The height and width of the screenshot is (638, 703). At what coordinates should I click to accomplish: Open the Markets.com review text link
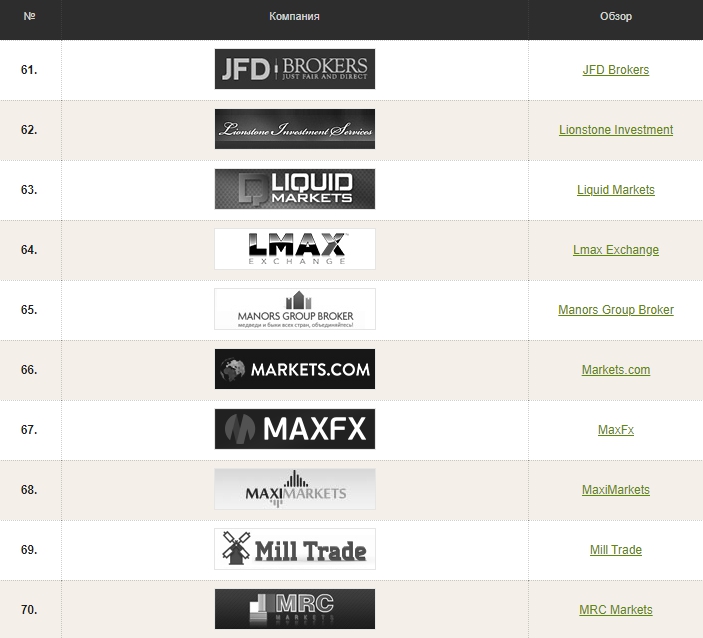[615, 370]
